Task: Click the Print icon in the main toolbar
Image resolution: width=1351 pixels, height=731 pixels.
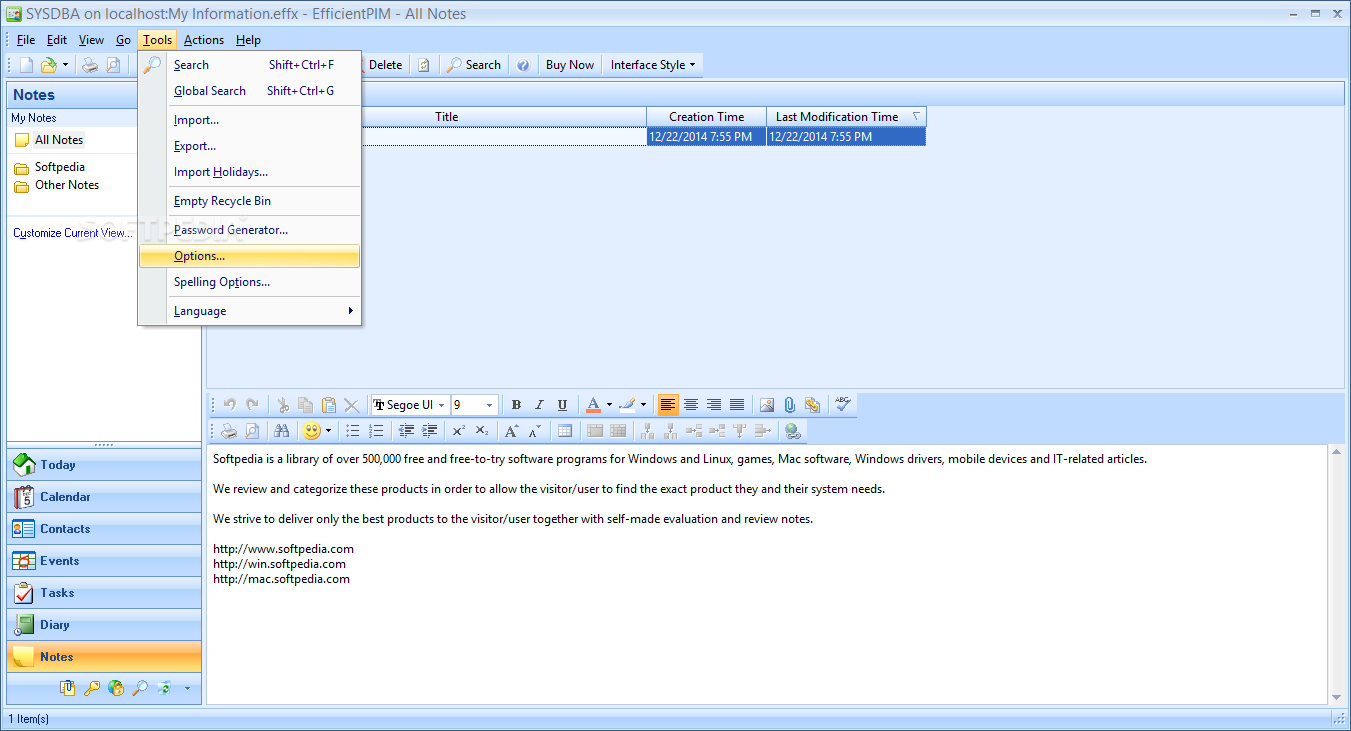Action: pyautogui.click(x=90, y=65)
